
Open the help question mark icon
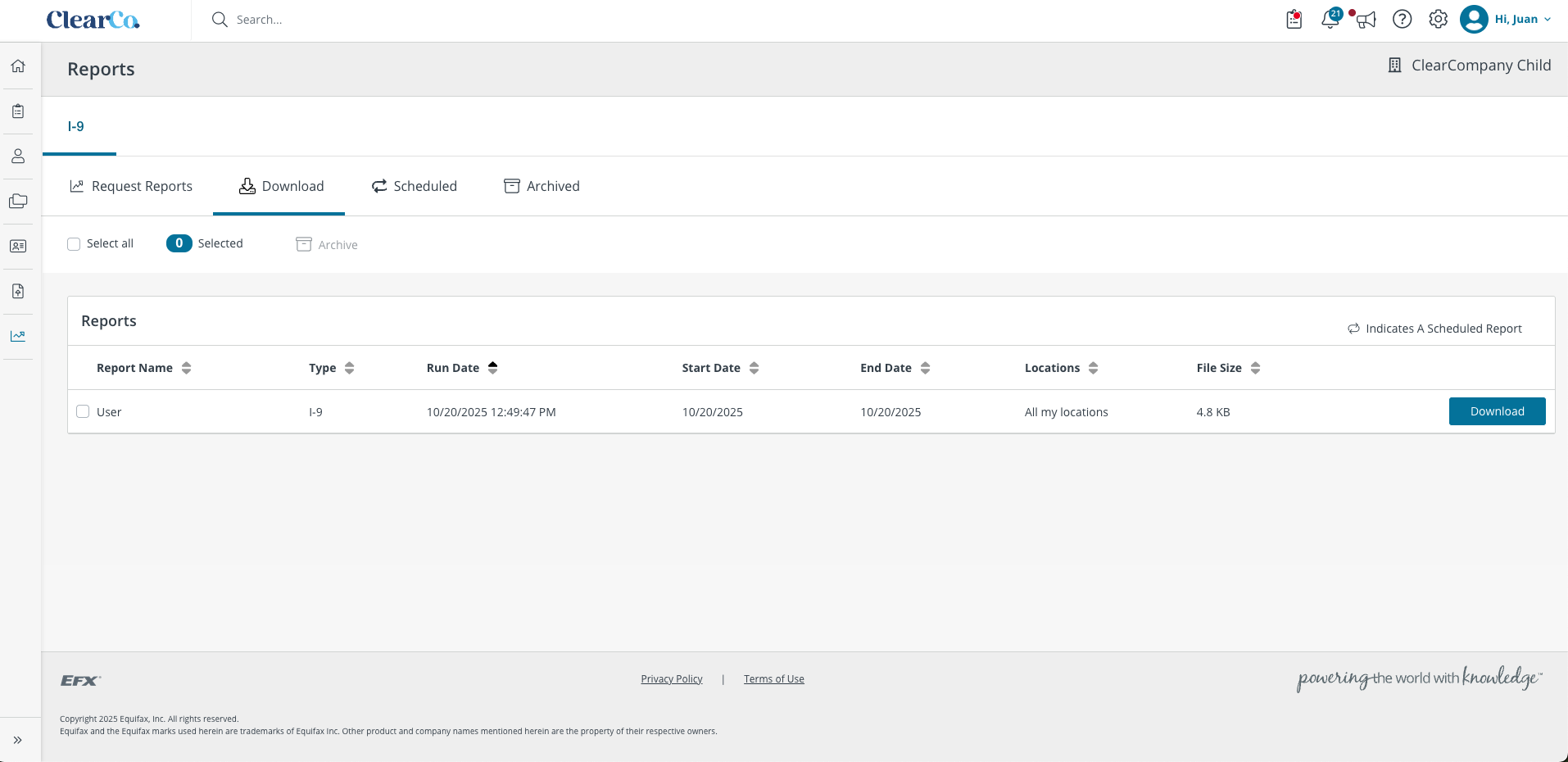pos(1403,19)
